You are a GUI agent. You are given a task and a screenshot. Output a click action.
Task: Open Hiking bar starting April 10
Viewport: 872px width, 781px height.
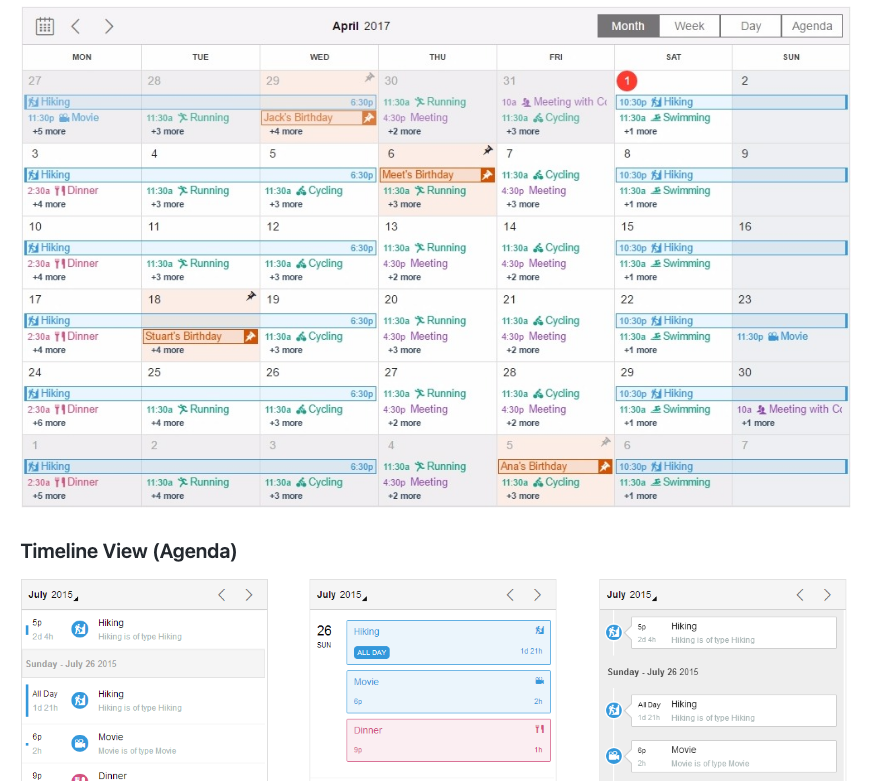pos(200,248)
